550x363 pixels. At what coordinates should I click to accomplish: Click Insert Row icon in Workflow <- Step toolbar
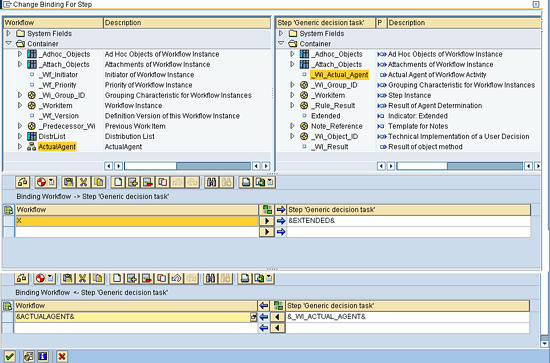tap(132, 278)
